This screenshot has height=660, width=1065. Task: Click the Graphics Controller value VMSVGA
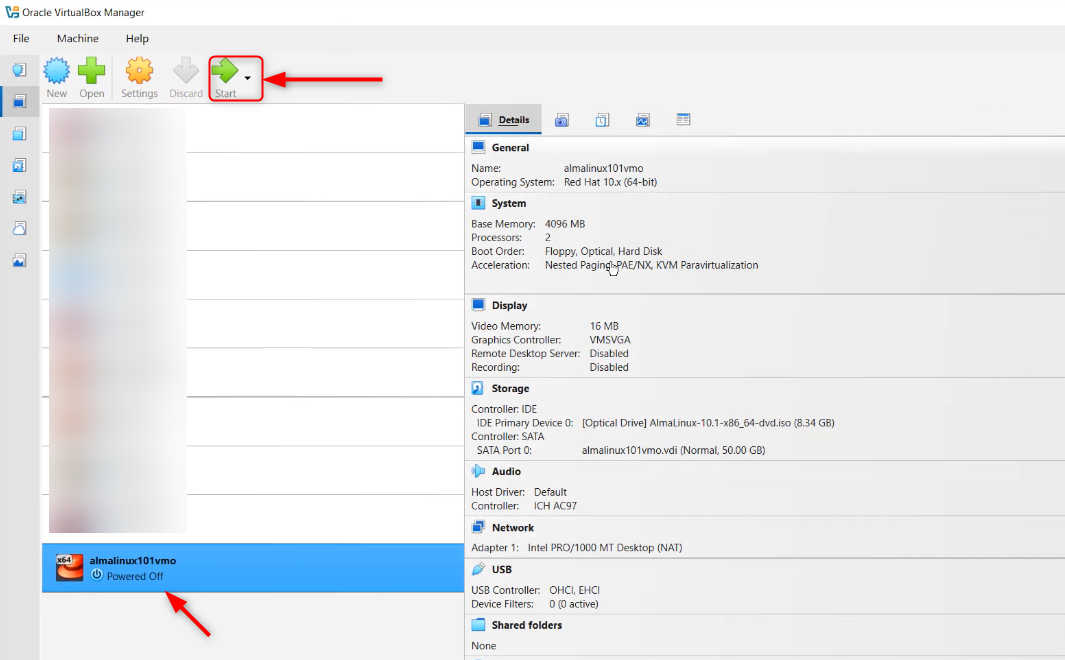coord(609,340)
